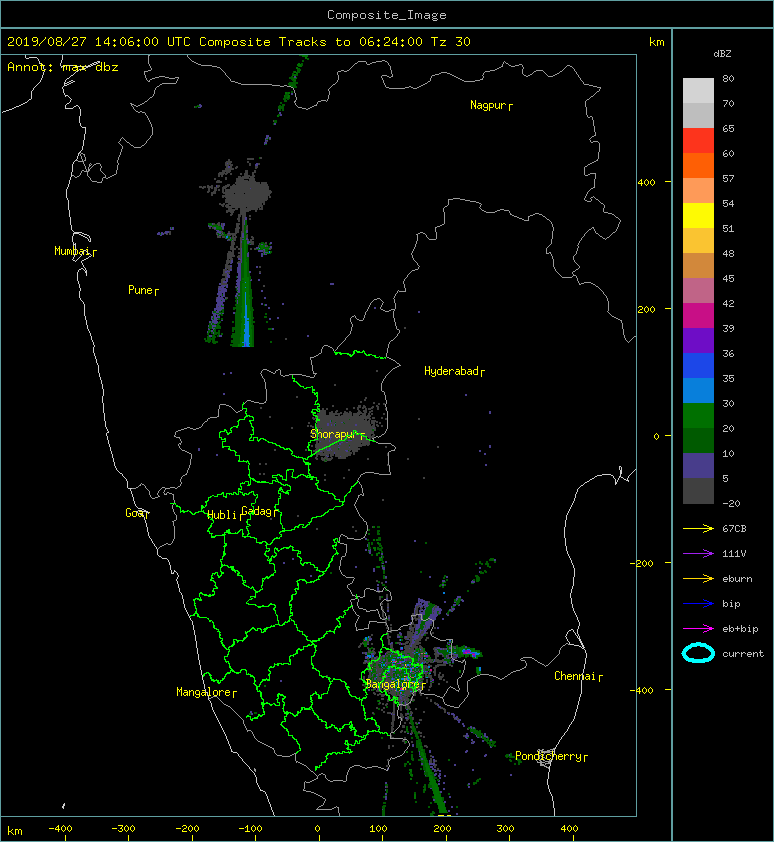
Task: Click the 'current' legend label
Action: click(x=743, y=654)
